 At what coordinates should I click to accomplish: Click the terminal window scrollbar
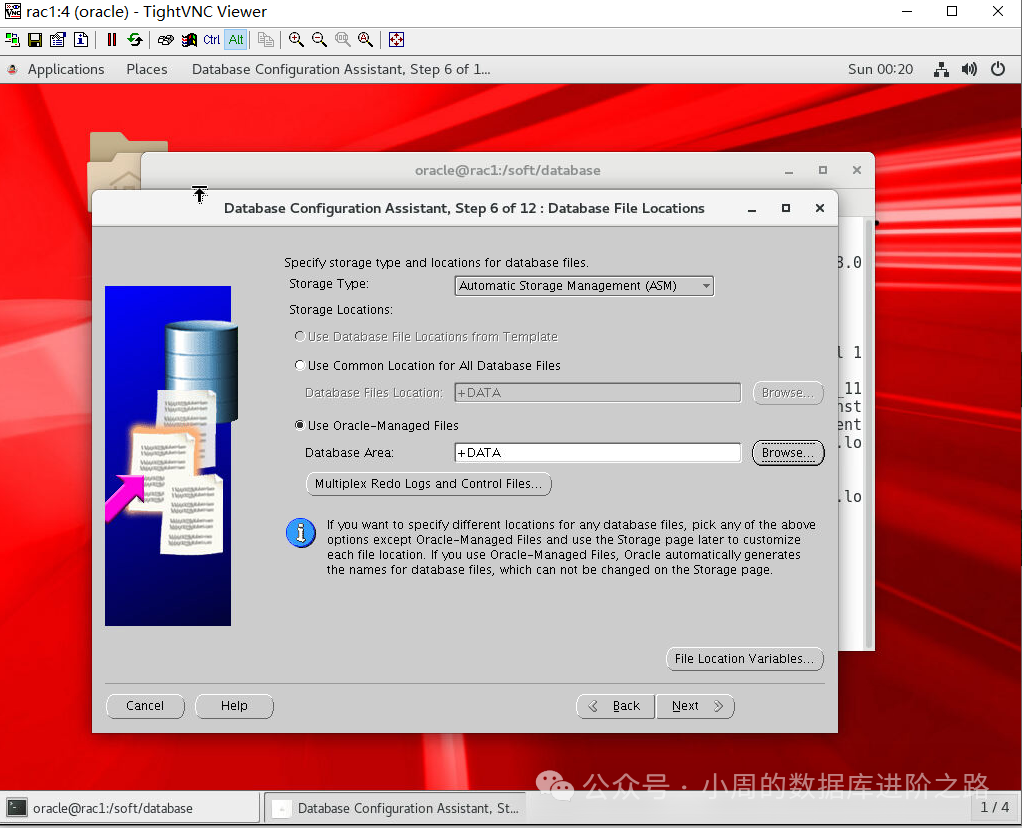(x=869, y=434)
